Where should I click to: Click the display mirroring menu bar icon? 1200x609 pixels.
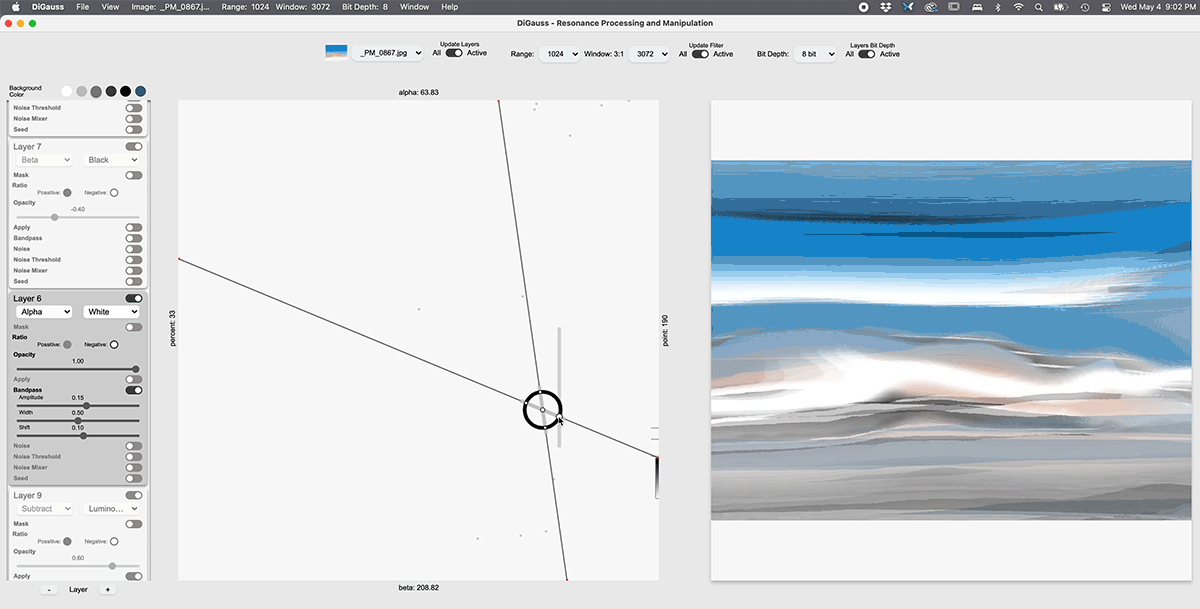pos(955,7)
